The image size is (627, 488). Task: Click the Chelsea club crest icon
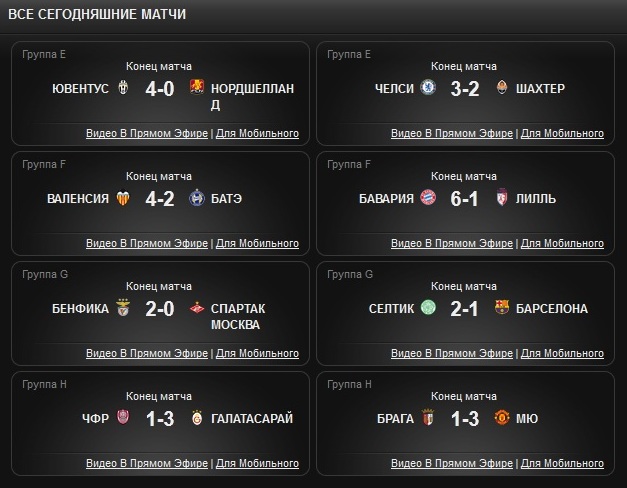429,88
